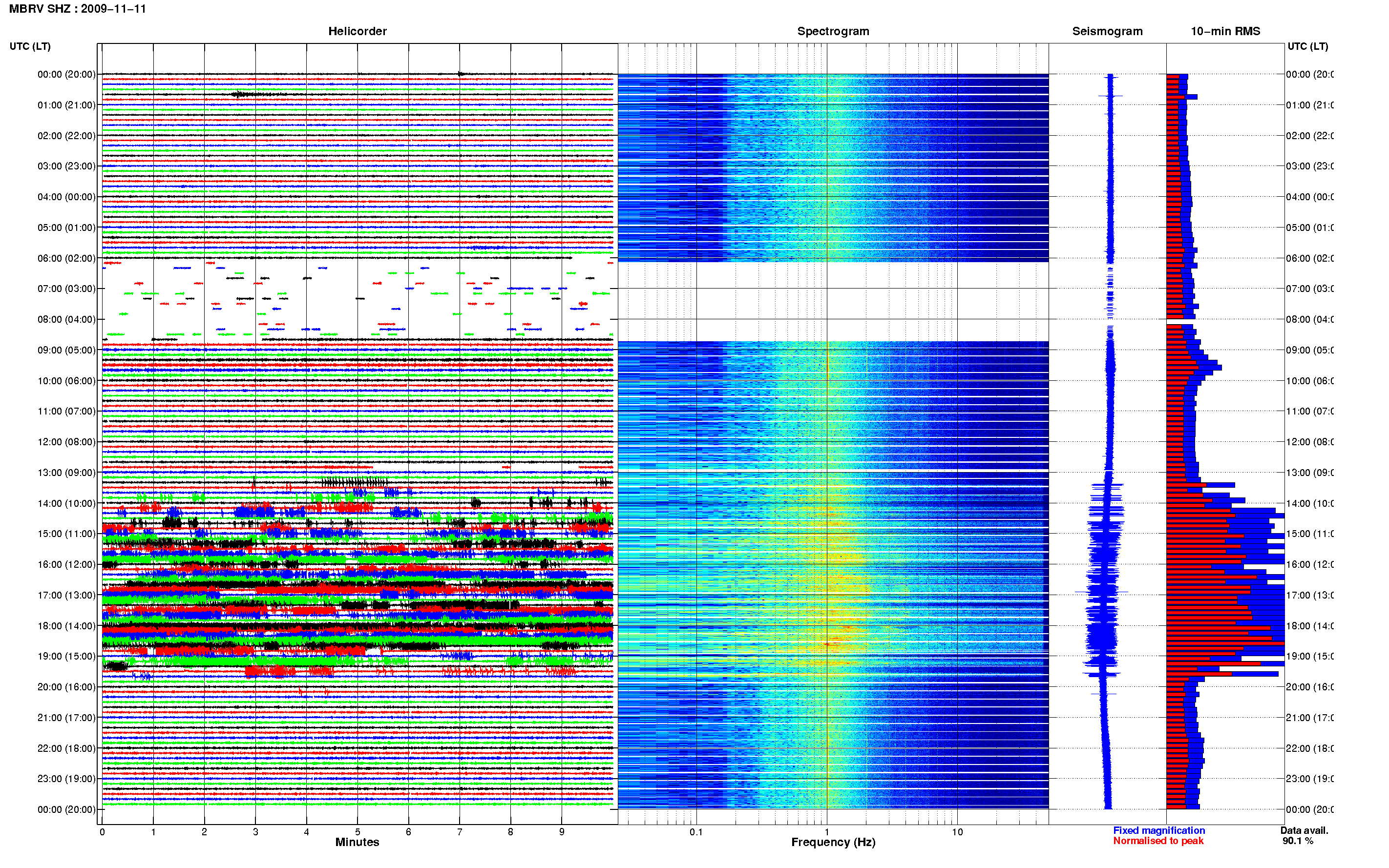The width and height of the screenshot is (1389, 868).
Task: Click the 1 Hz frequency axis tick label
Action: 827,832
